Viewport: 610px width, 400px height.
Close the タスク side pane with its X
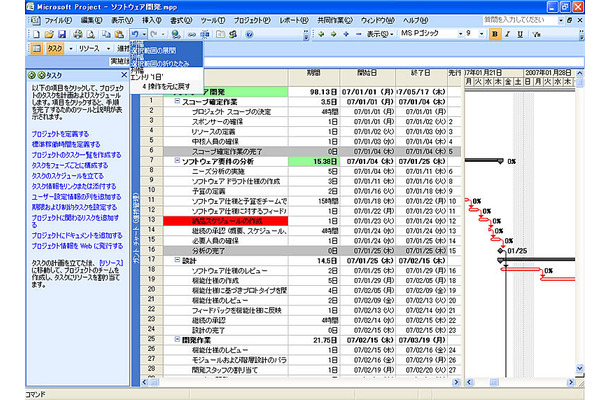(124, 75)
